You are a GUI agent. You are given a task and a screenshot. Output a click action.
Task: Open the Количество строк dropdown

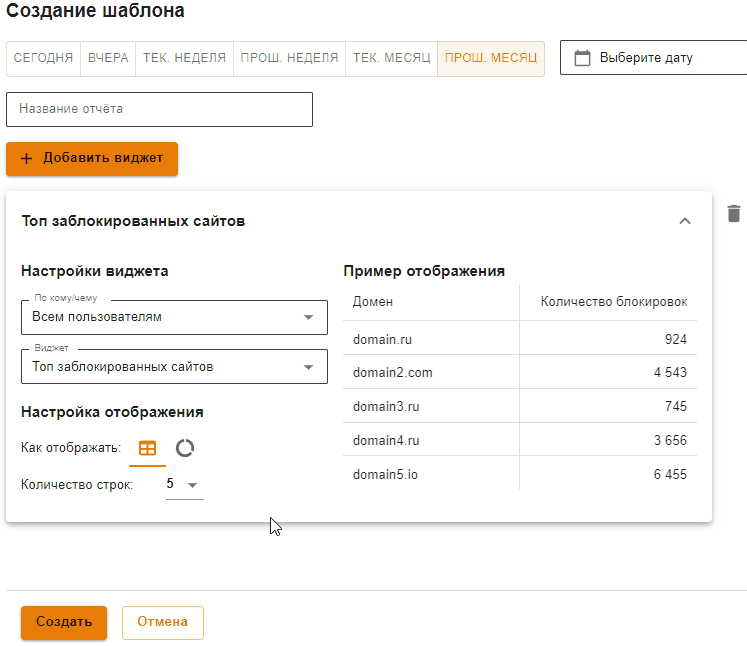pos(184,484)
